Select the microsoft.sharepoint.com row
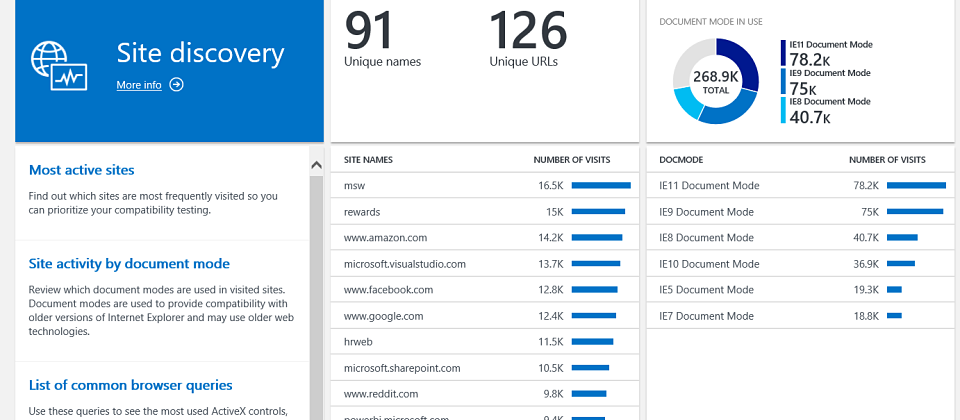 (x=484, y=368)
